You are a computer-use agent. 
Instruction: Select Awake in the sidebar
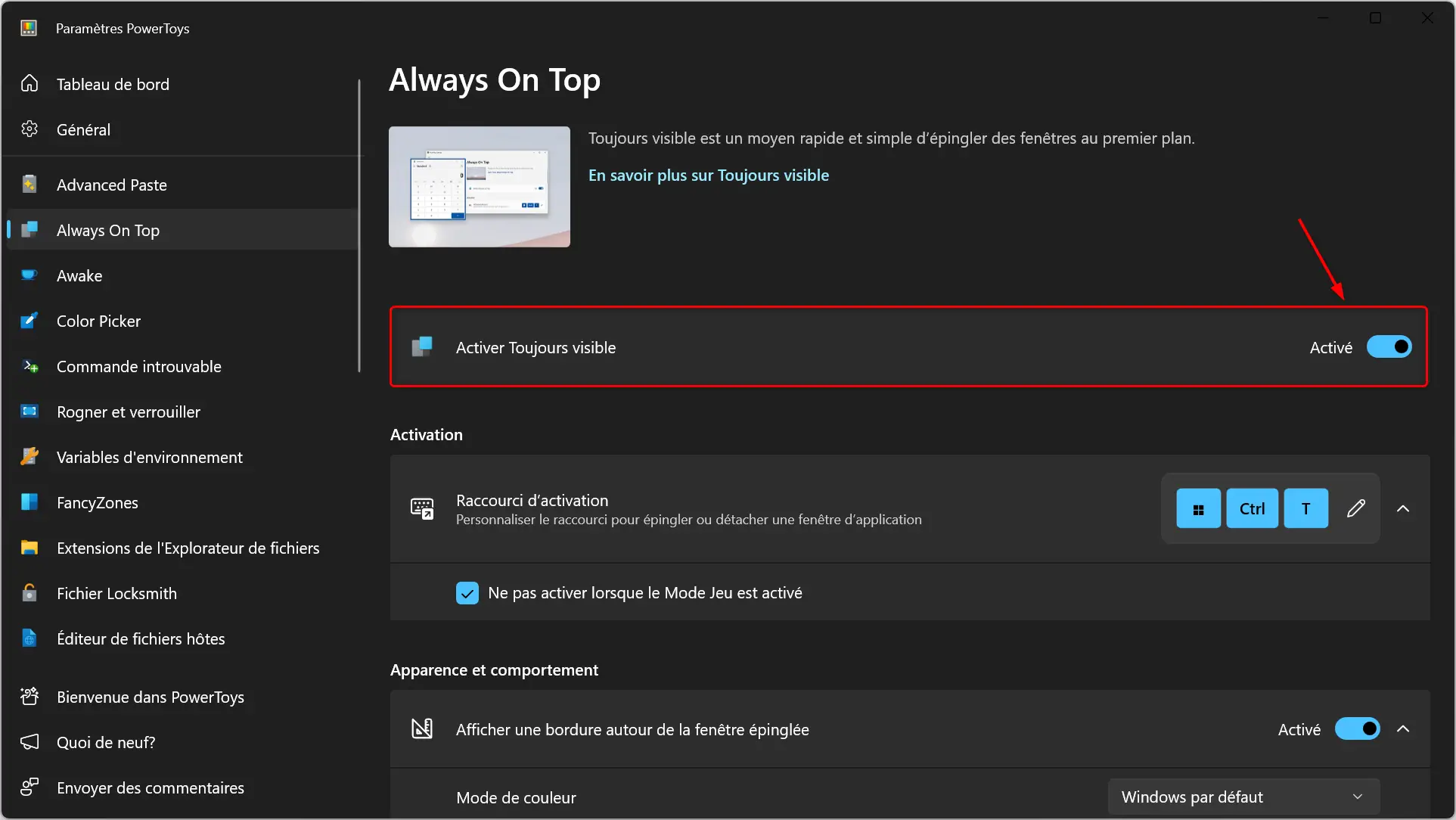[x=182, y=275]
